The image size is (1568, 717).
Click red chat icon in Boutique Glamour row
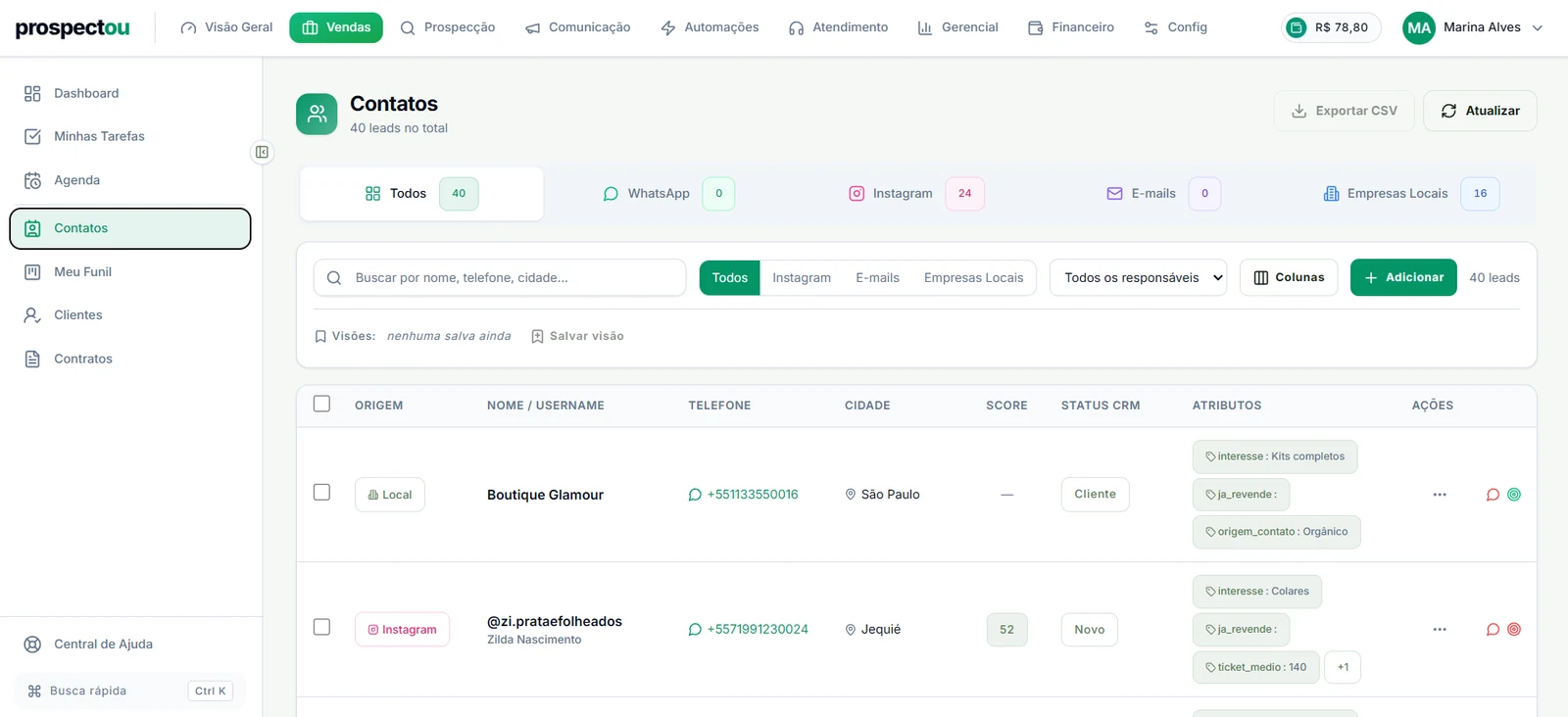1493,495
